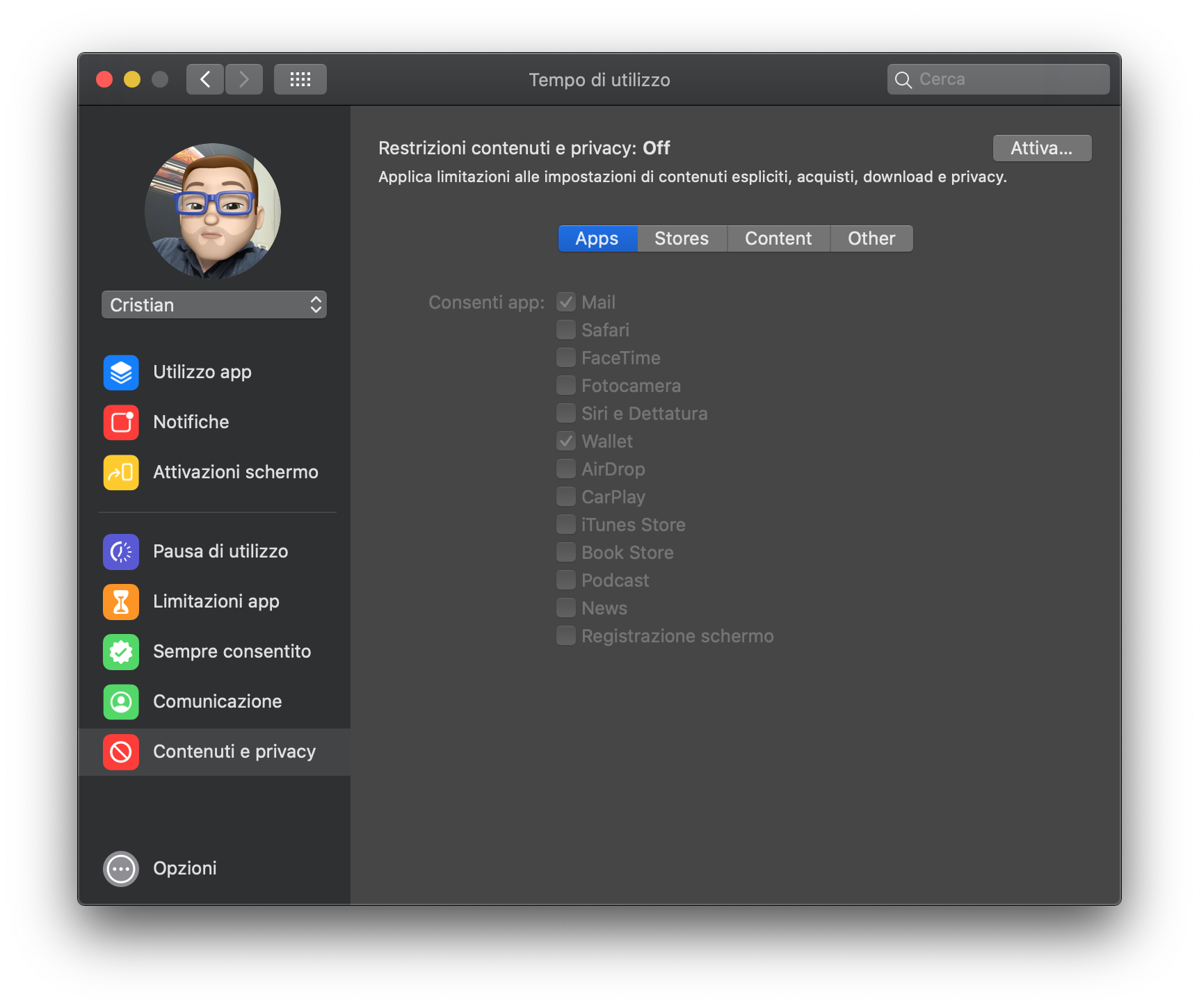Click the Attiva... button
Viewport: 1199px width, 1008px height.
pos(1042,148)
